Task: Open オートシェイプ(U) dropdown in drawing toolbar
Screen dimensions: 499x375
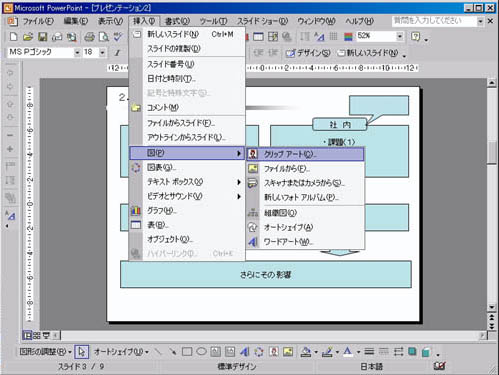Action: click(x=121, y=352)
